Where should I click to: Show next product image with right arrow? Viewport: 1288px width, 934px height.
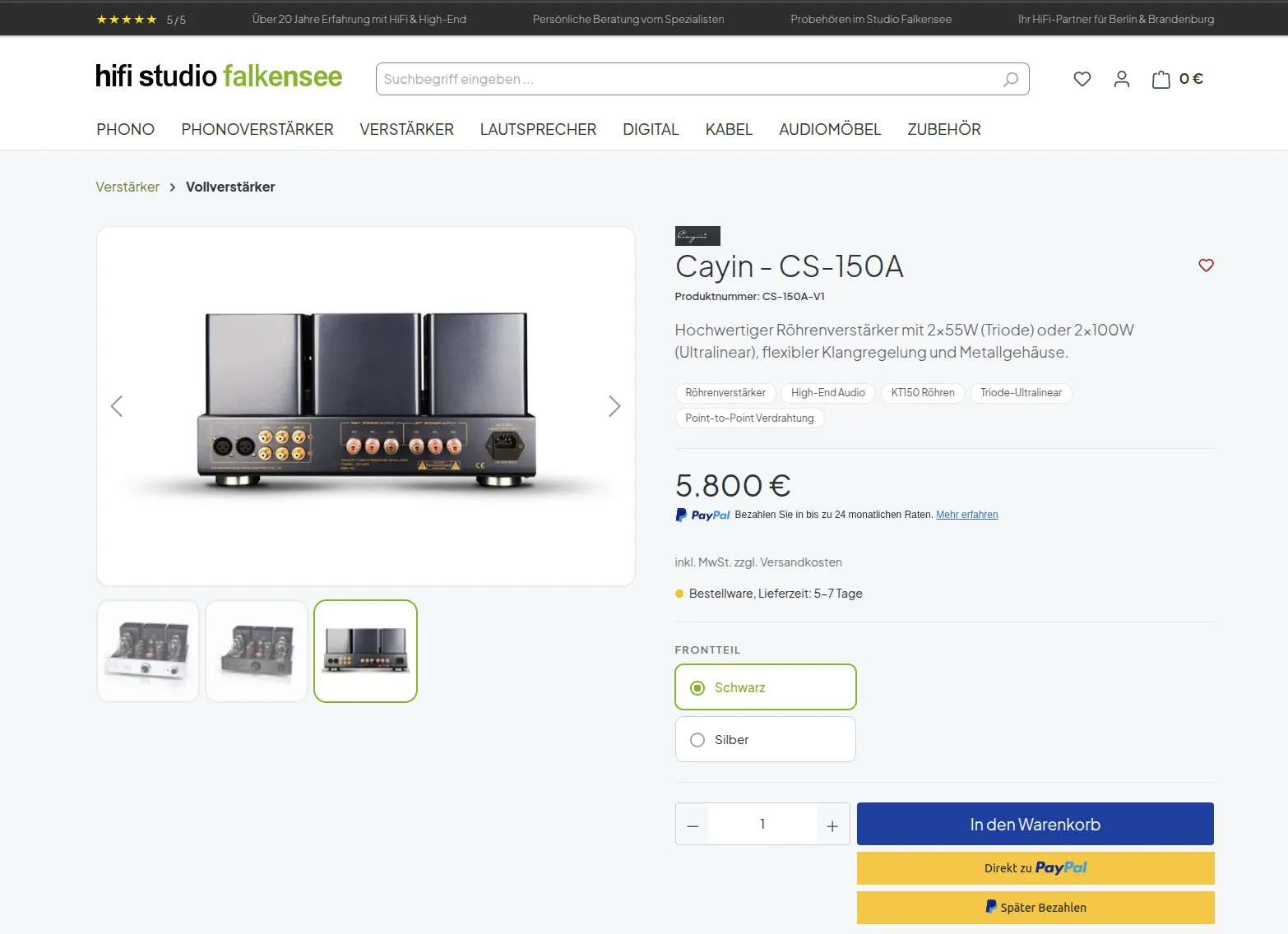614,406
